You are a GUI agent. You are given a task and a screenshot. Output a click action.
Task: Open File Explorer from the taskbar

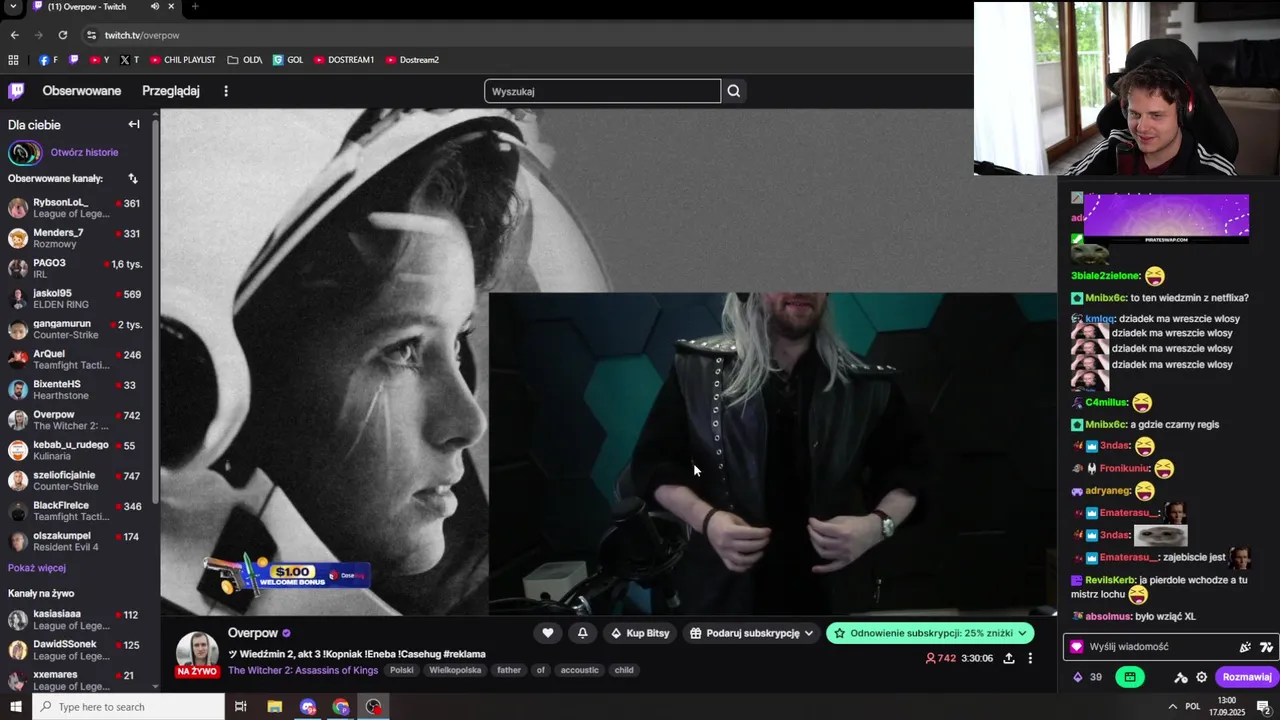(x=275, y=707)
